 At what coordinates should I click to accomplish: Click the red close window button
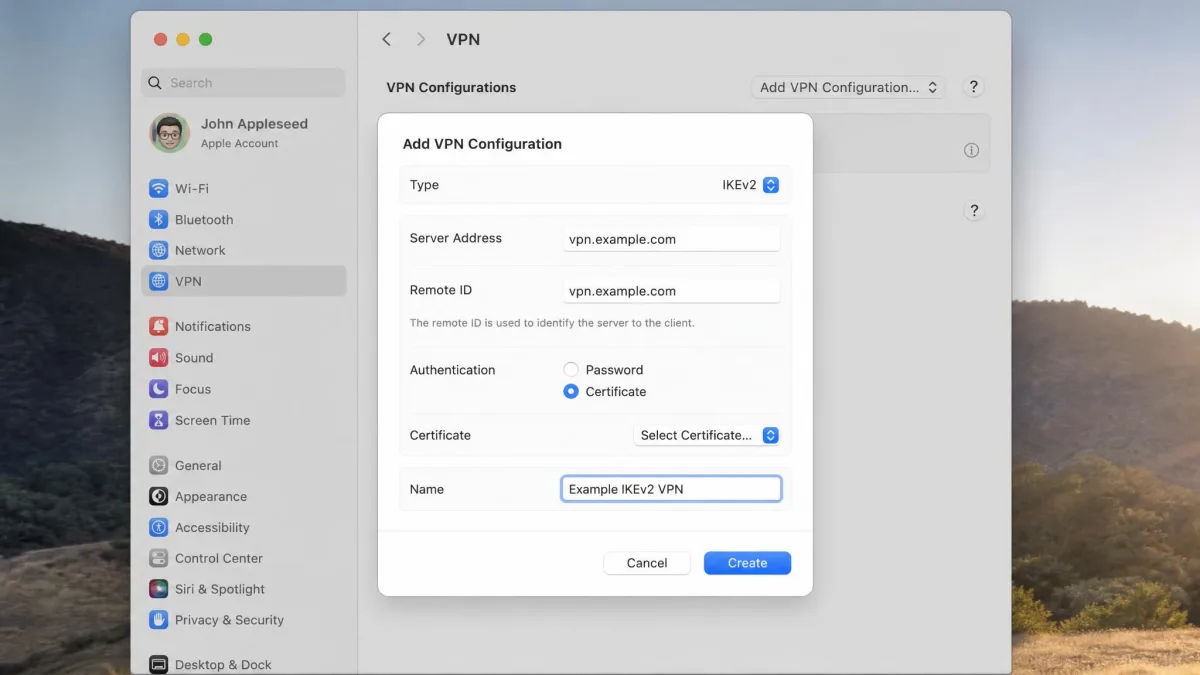[x=160, y=39]
